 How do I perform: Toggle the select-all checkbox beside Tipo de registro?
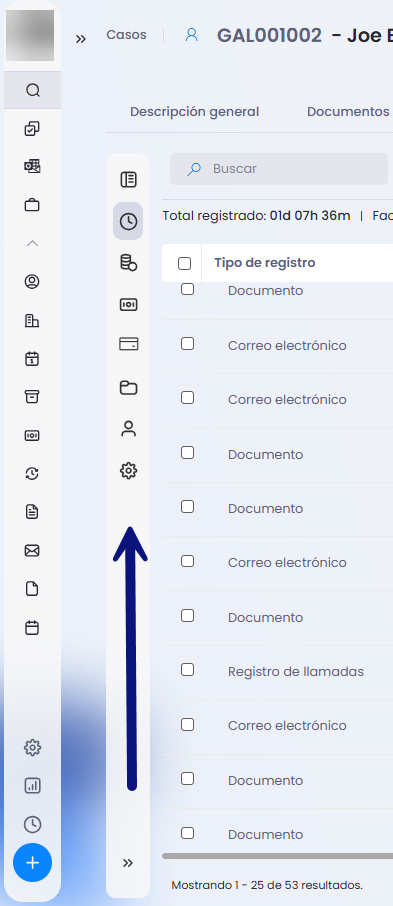184,263
